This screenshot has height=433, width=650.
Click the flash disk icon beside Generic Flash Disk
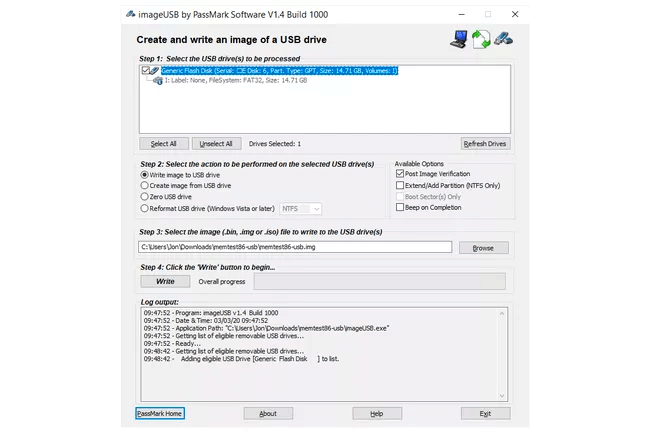155,71
